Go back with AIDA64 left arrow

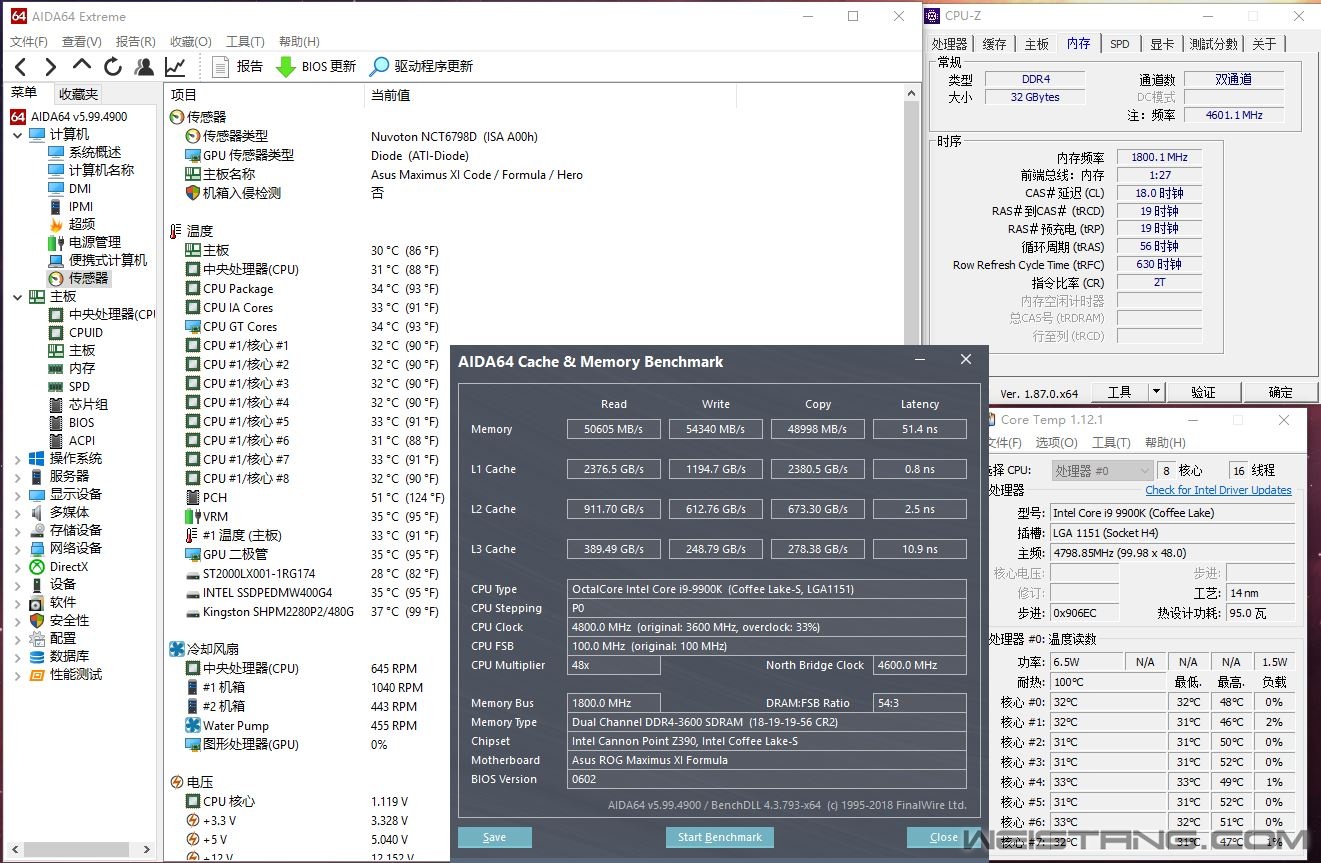20,67
